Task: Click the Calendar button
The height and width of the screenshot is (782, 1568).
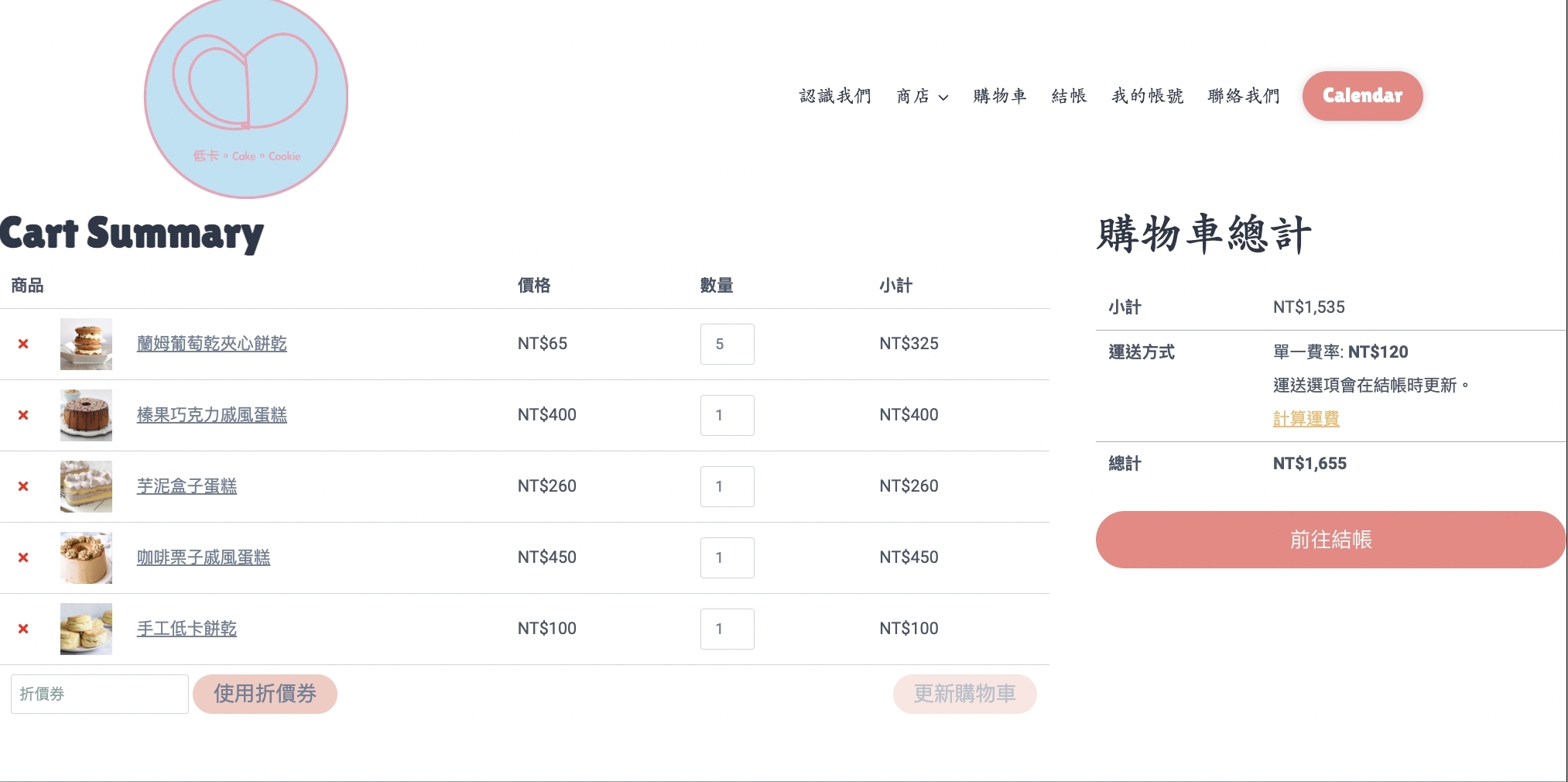Action: pos(1362,96)
